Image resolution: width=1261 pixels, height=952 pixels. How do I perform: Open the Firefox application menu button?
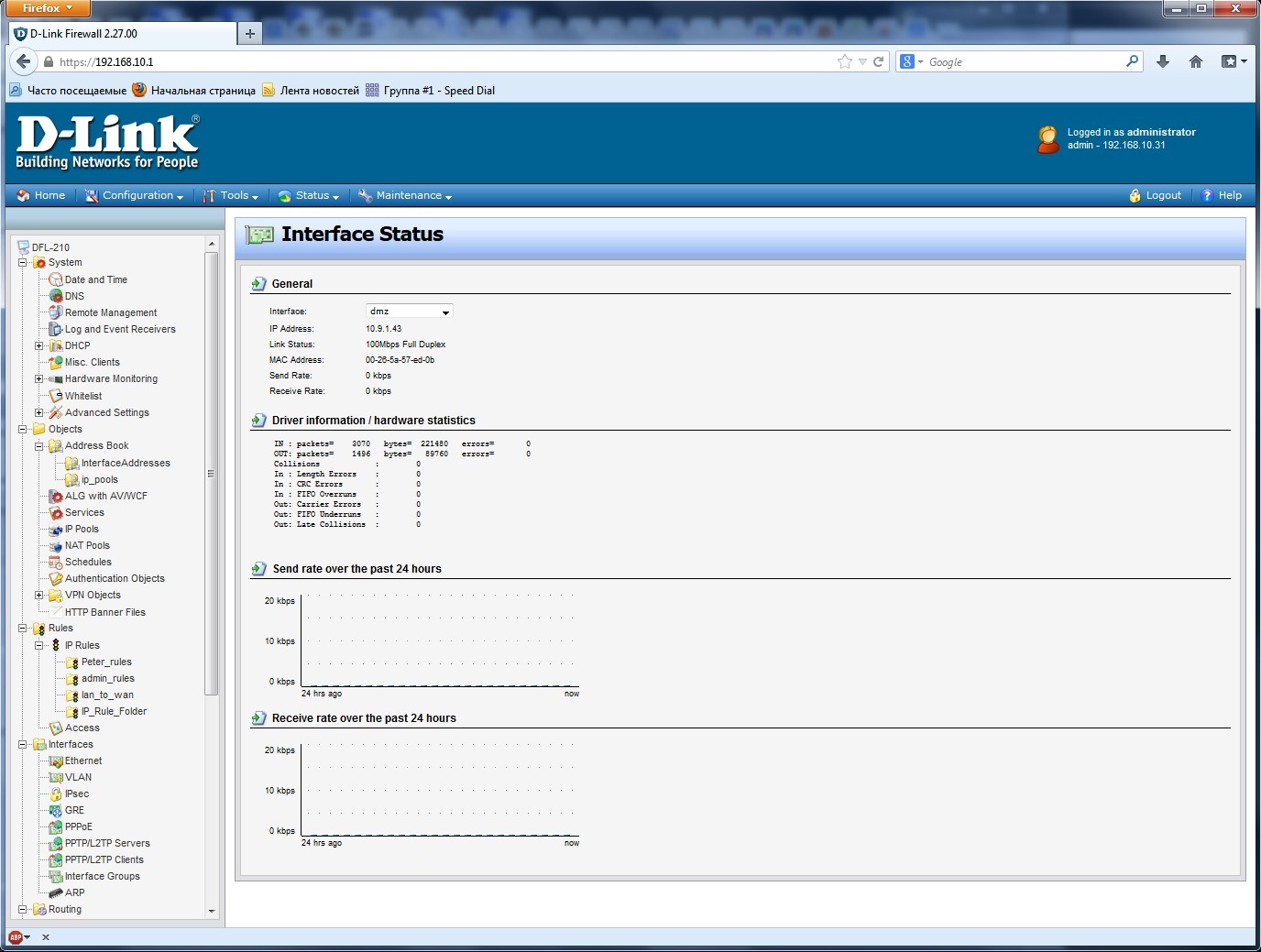pyautogui.click(x=46, y=8)
